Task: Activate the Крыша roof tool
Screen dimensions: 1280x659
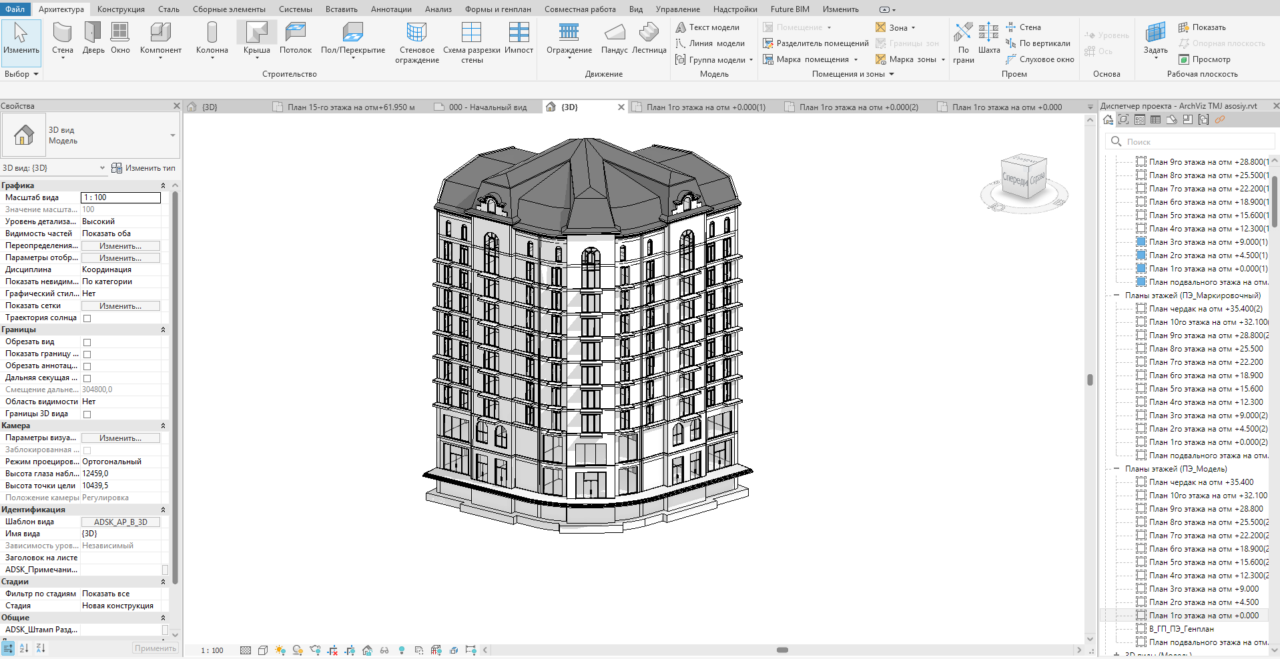Action: point(256,41)
